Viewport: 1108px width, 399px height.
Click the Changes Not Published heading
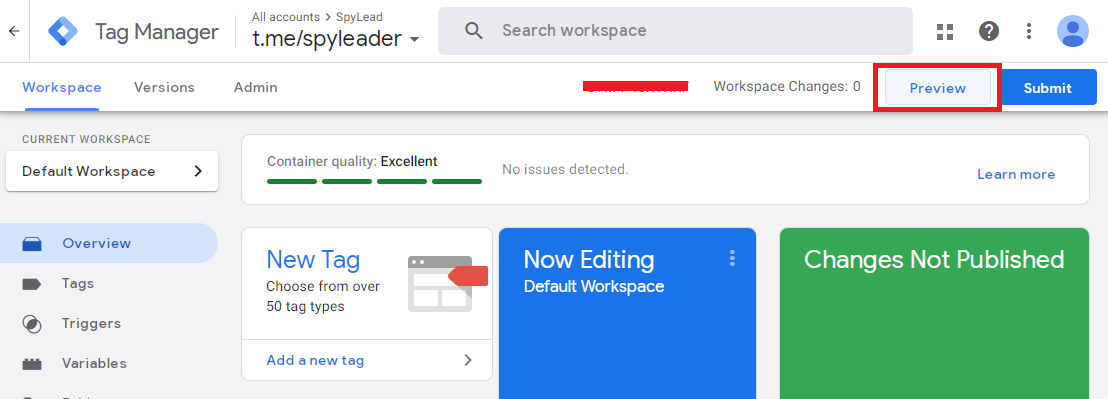tap(933, 260)
